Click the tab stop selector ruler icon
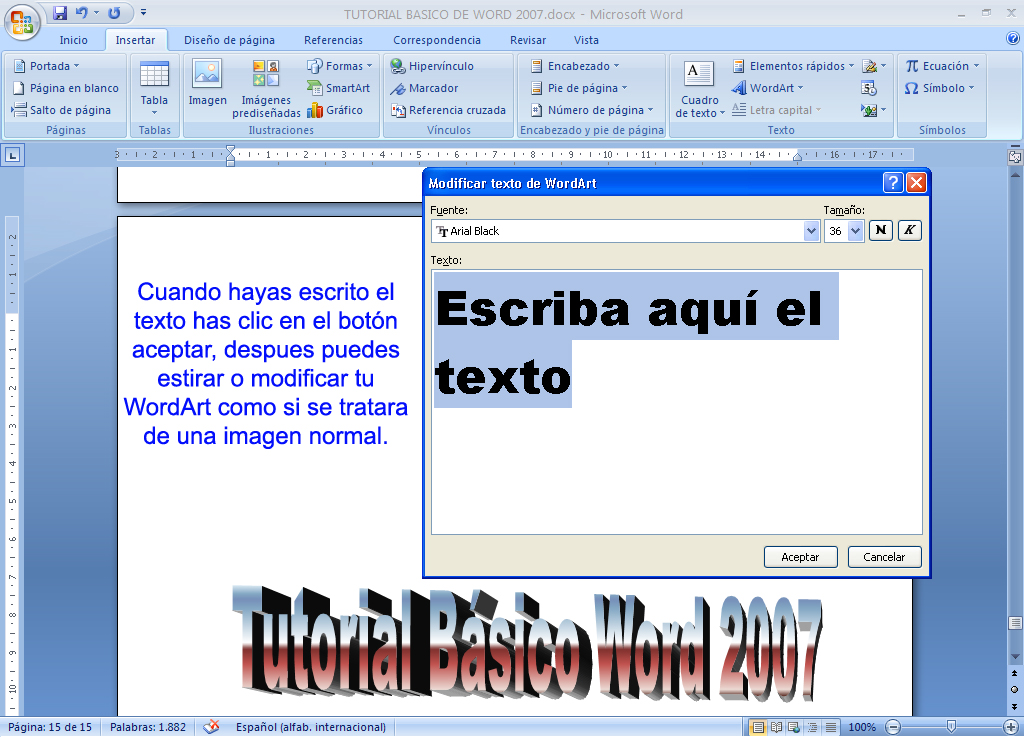Image resolution: width=1024 pixels, height=737 pixels. 13,155
